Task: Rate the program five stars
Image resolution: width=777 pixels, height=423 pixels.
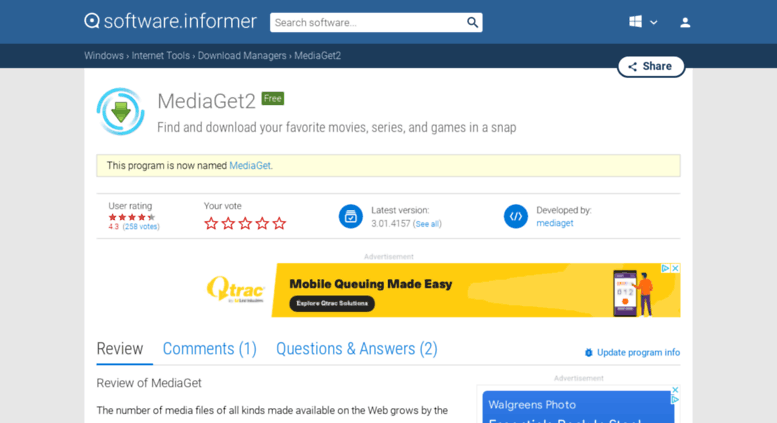Action: pos(279,223)
